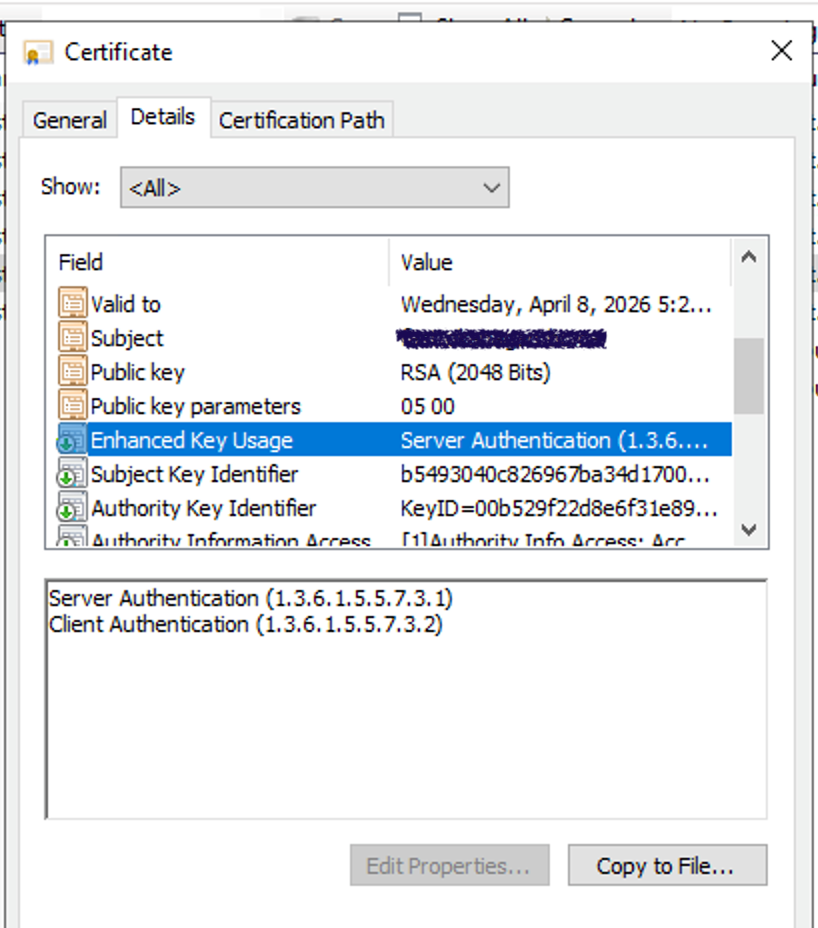
Task: Switch to the General tab
Action: [69, 120]
